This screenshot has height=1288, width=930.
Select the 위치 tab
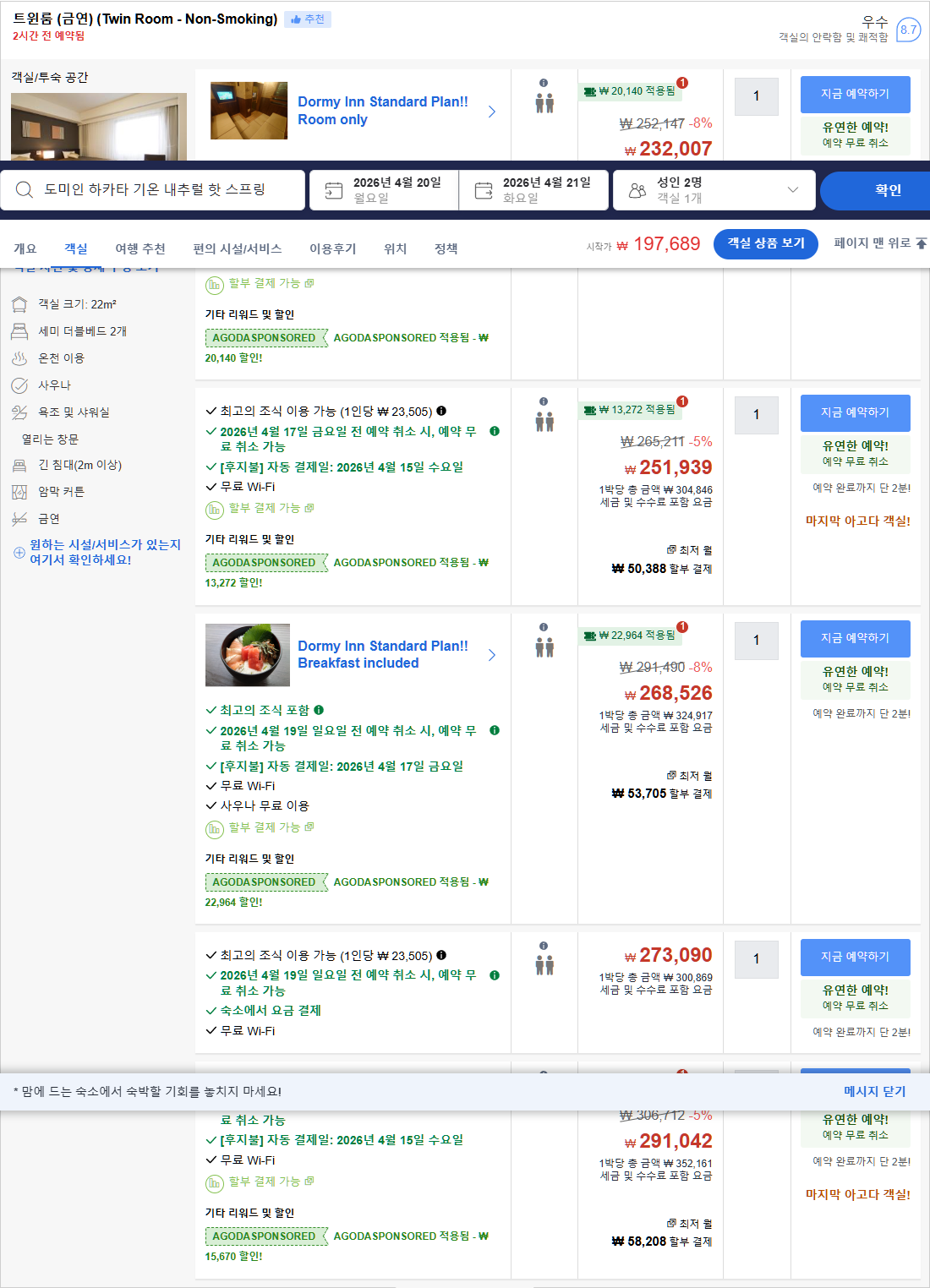click(394, 248)
